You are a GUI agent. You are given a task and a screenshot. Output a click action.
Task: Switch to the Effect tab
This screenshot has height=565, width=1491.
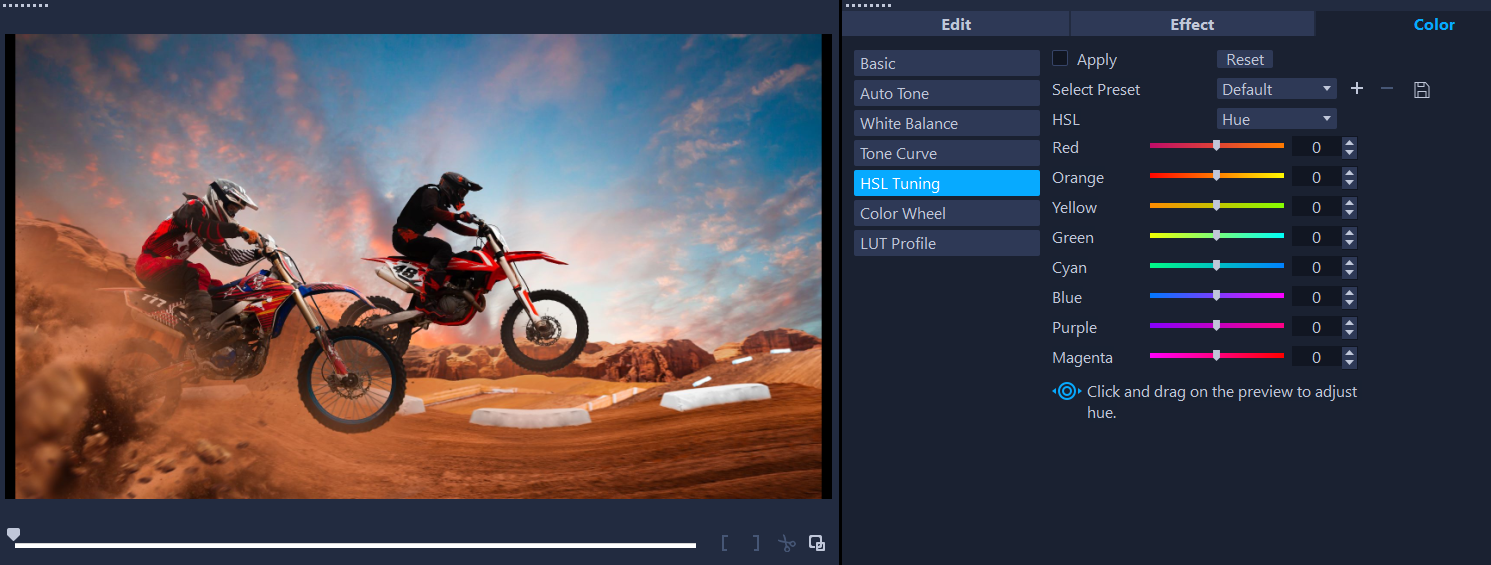click(x=1192, y=24)
